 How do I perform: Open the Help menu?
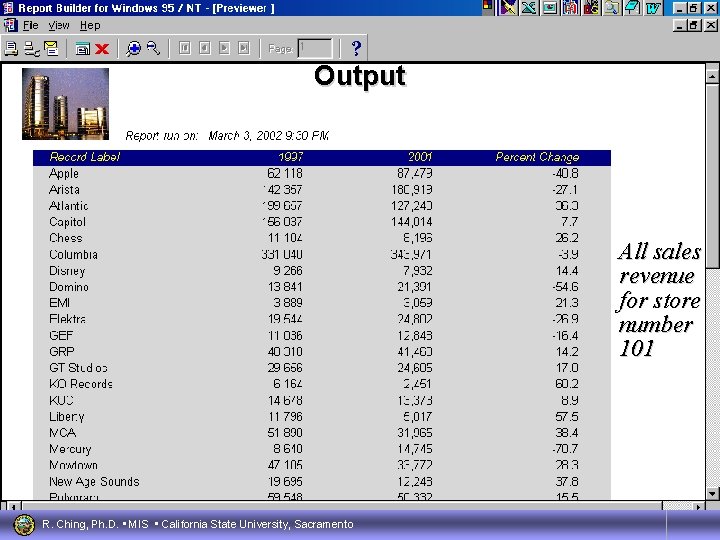(90, 25)
